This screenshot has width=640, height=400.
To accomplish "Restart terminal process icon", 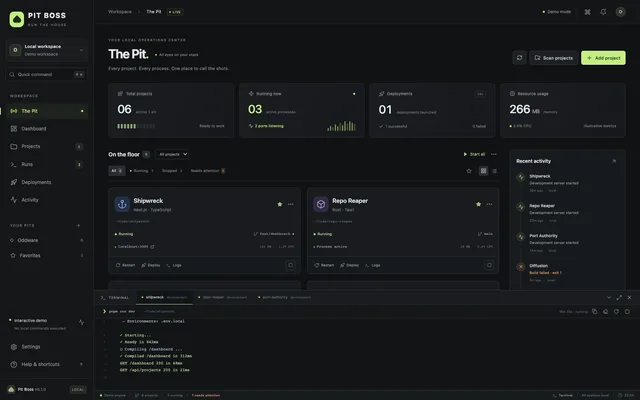I will tap(616, 311).
